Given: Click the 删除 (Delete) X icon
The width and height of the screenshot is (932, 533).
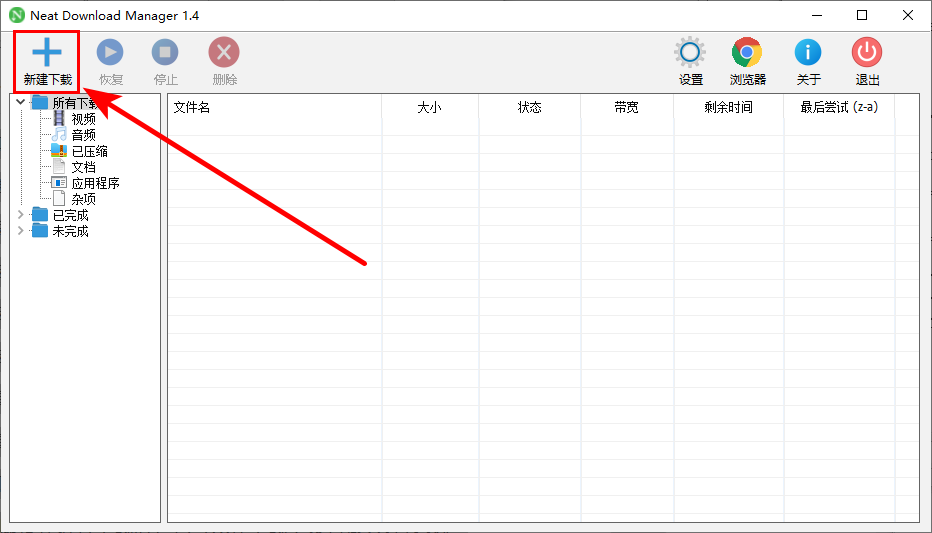Looking at the screenshot, I should 224,53.
